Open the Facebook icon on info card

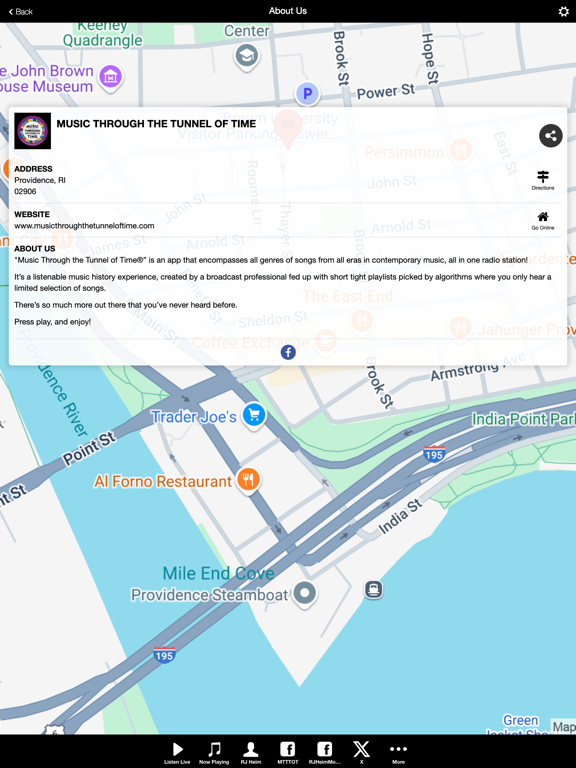pyautogui.click(x=288, y=352)
